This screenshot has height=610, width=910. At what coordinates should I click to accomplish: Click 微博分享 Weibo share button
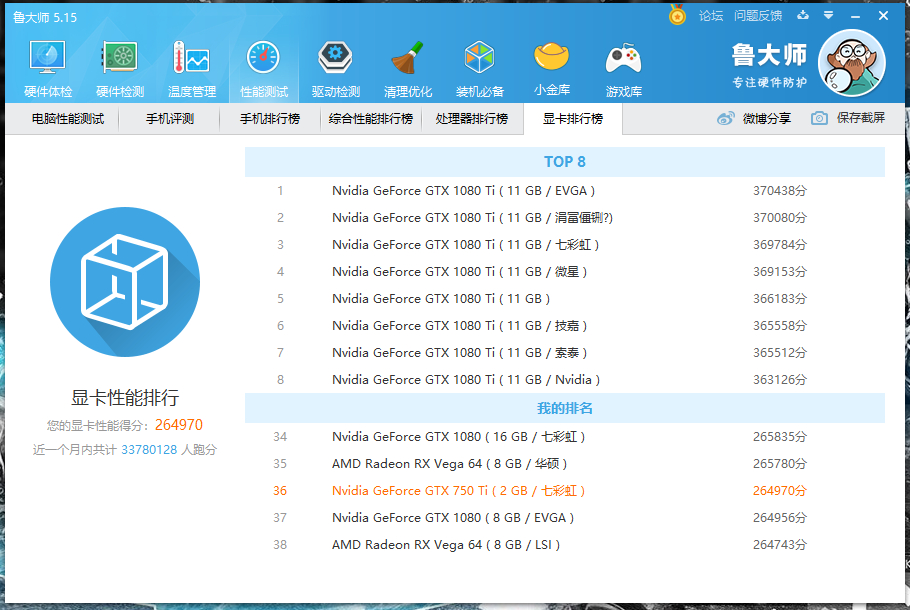[x=755, y=118]
